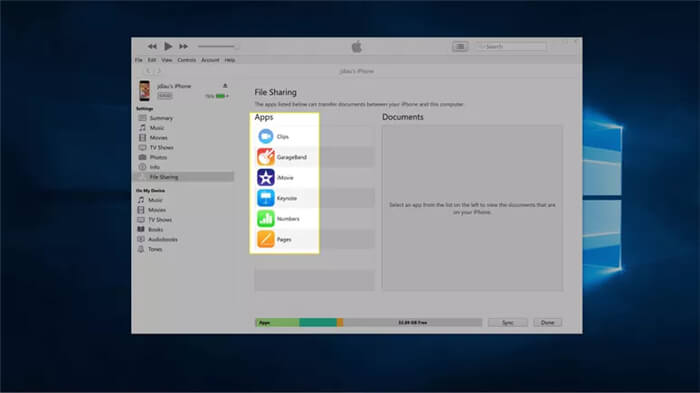Image resolution: width=700 pixels, height=393 pixels.
Task: Eject the iPhone with eject icon
Action: (x=225, y=86)
